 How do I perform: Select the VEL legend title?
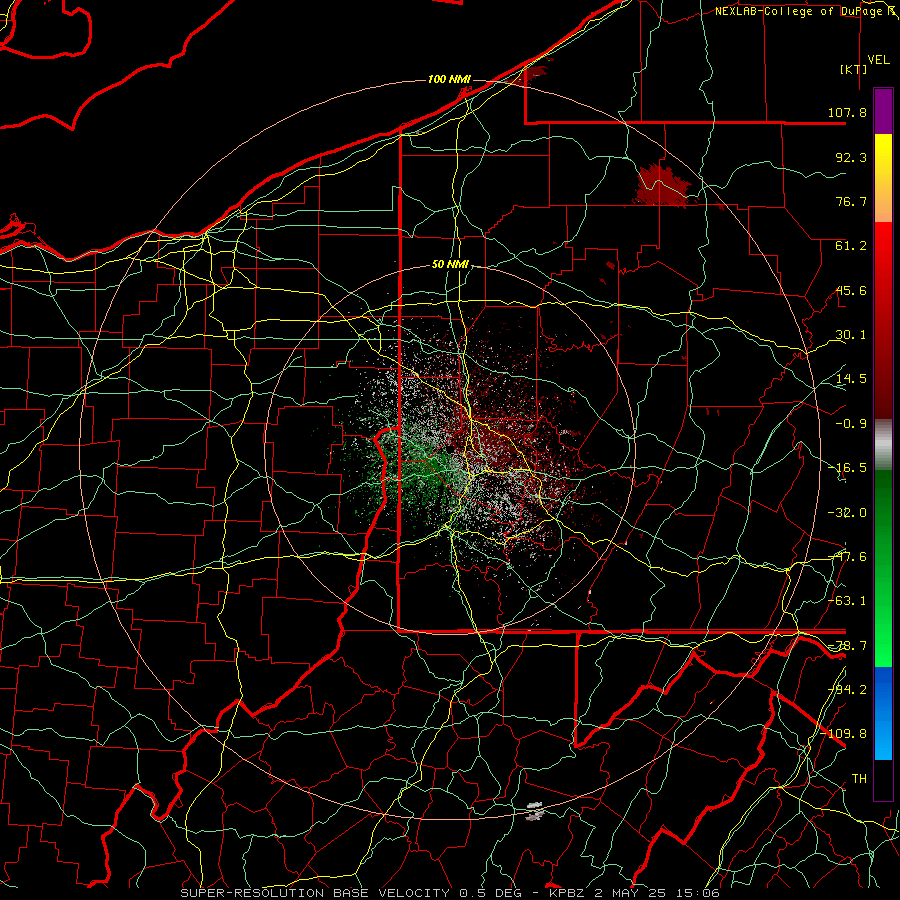coord(879,59)
